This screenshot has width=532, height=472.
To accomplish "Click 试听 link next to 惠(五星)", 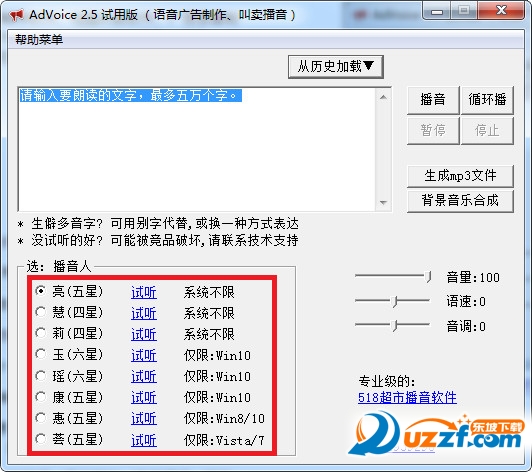I will (x=144, y=418).
